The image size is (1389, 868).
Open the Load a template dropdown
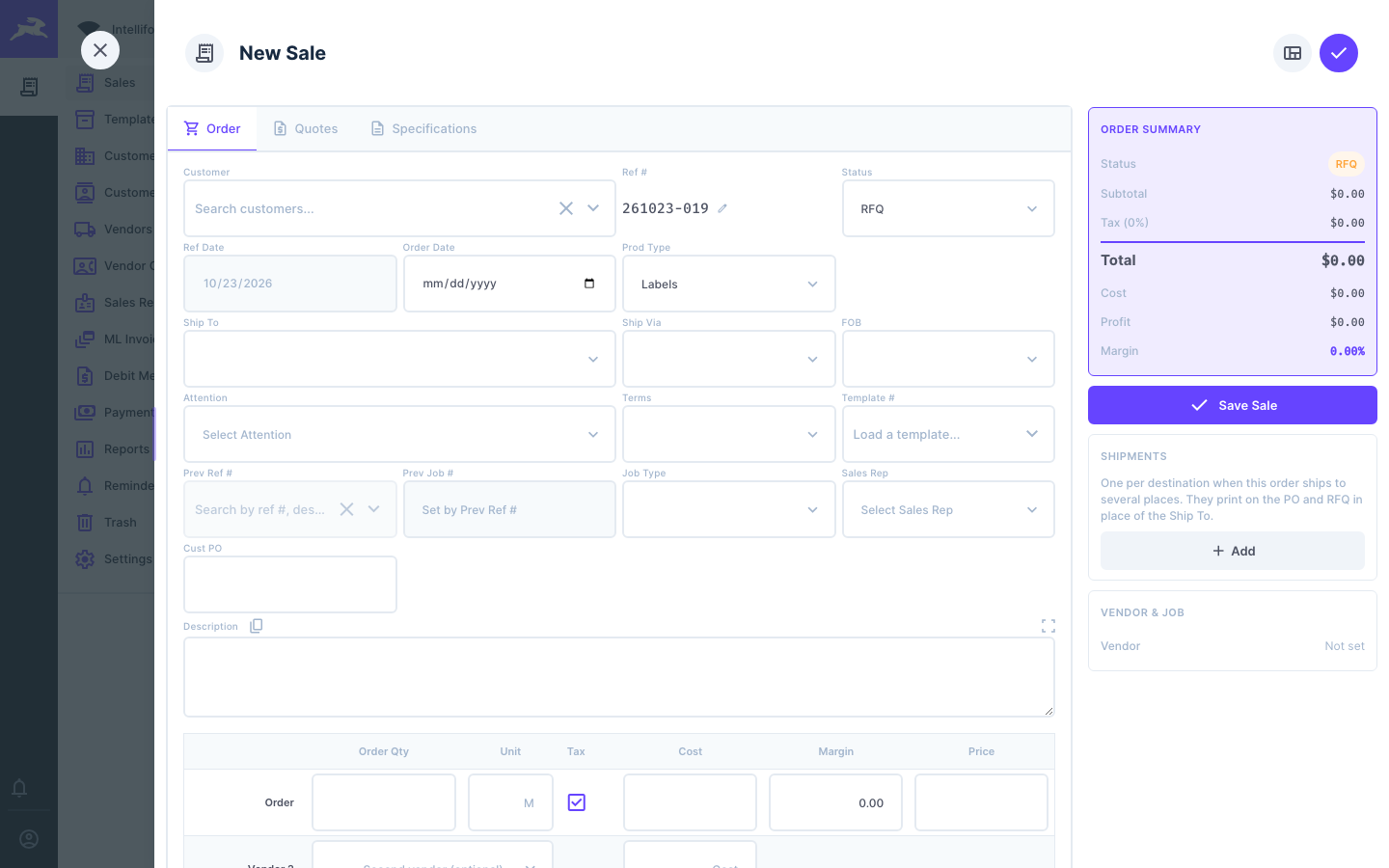tap(948, 434)
